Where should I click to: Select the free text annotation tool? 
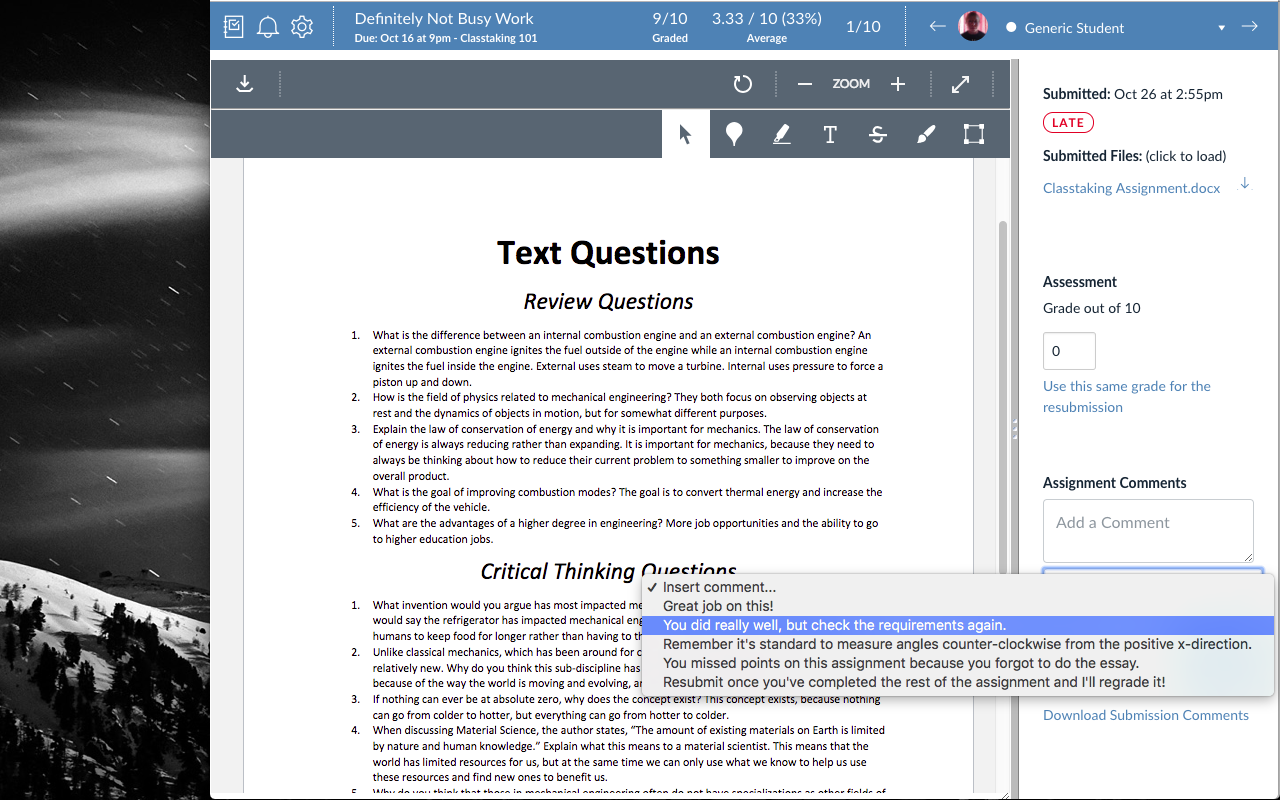click(x=829, y=133)
